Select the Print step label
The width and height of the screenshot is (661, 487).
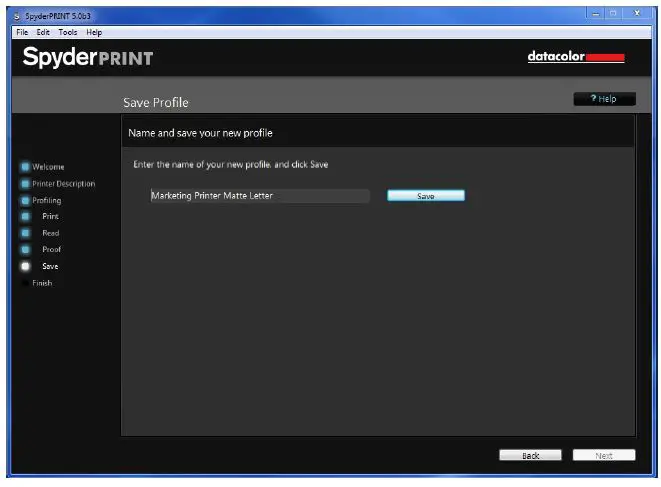click(x=50, y=216)
